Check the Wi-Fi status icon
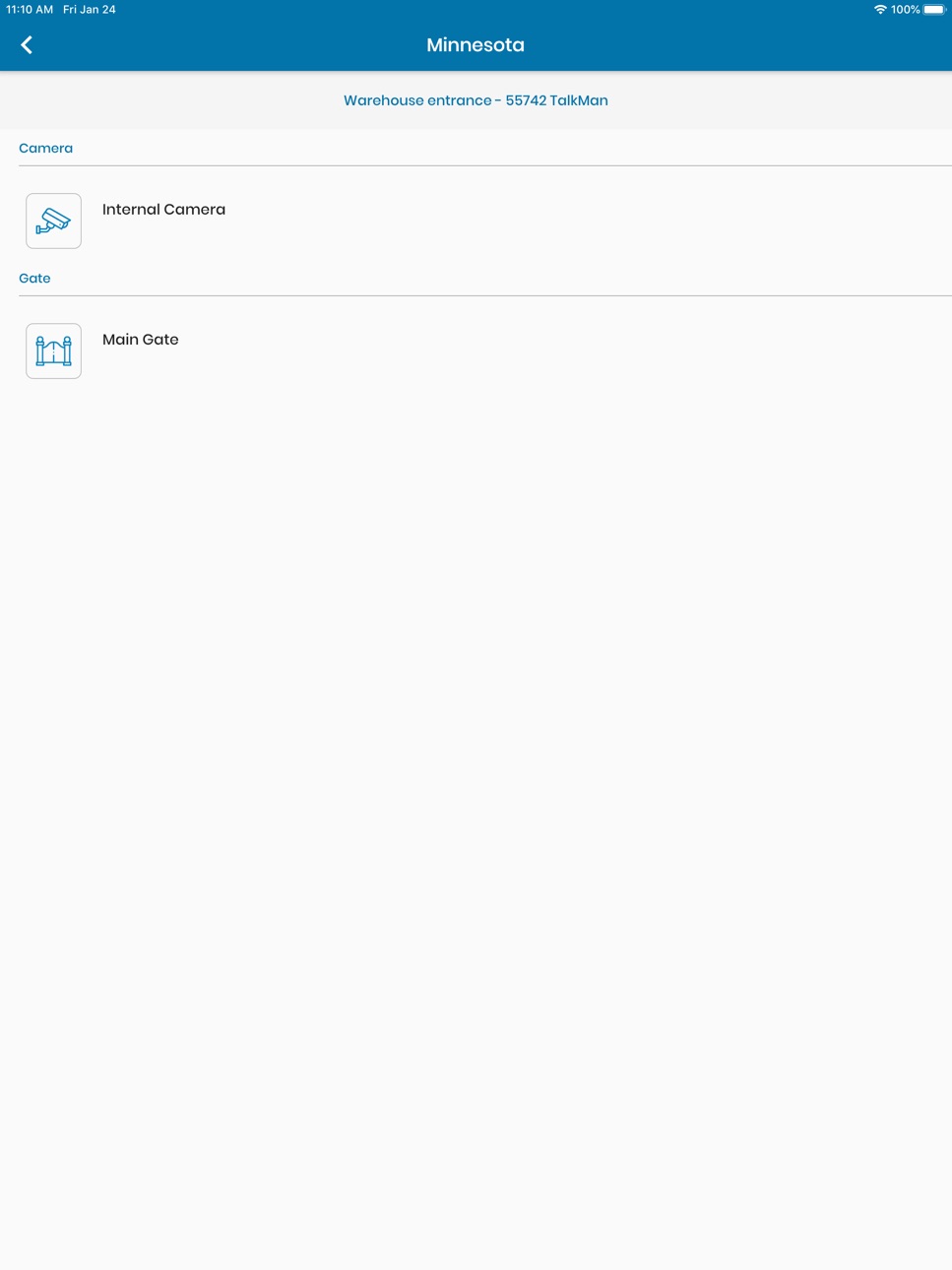 pos(880,10)
